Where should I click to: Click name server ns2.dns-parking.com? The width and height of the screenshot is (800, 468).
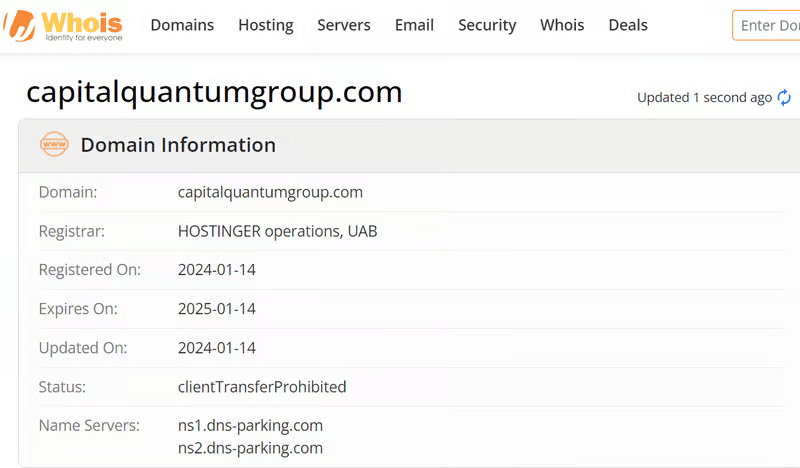(x=250, y=447)
